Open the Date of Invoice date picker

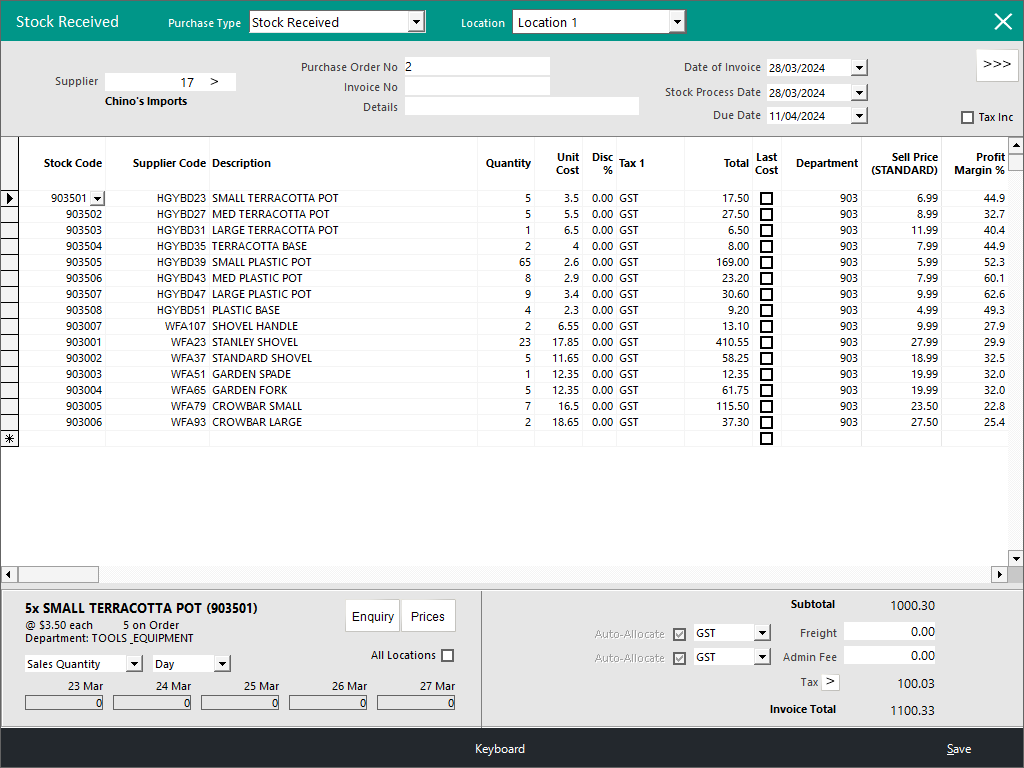(x=859, y=68)
